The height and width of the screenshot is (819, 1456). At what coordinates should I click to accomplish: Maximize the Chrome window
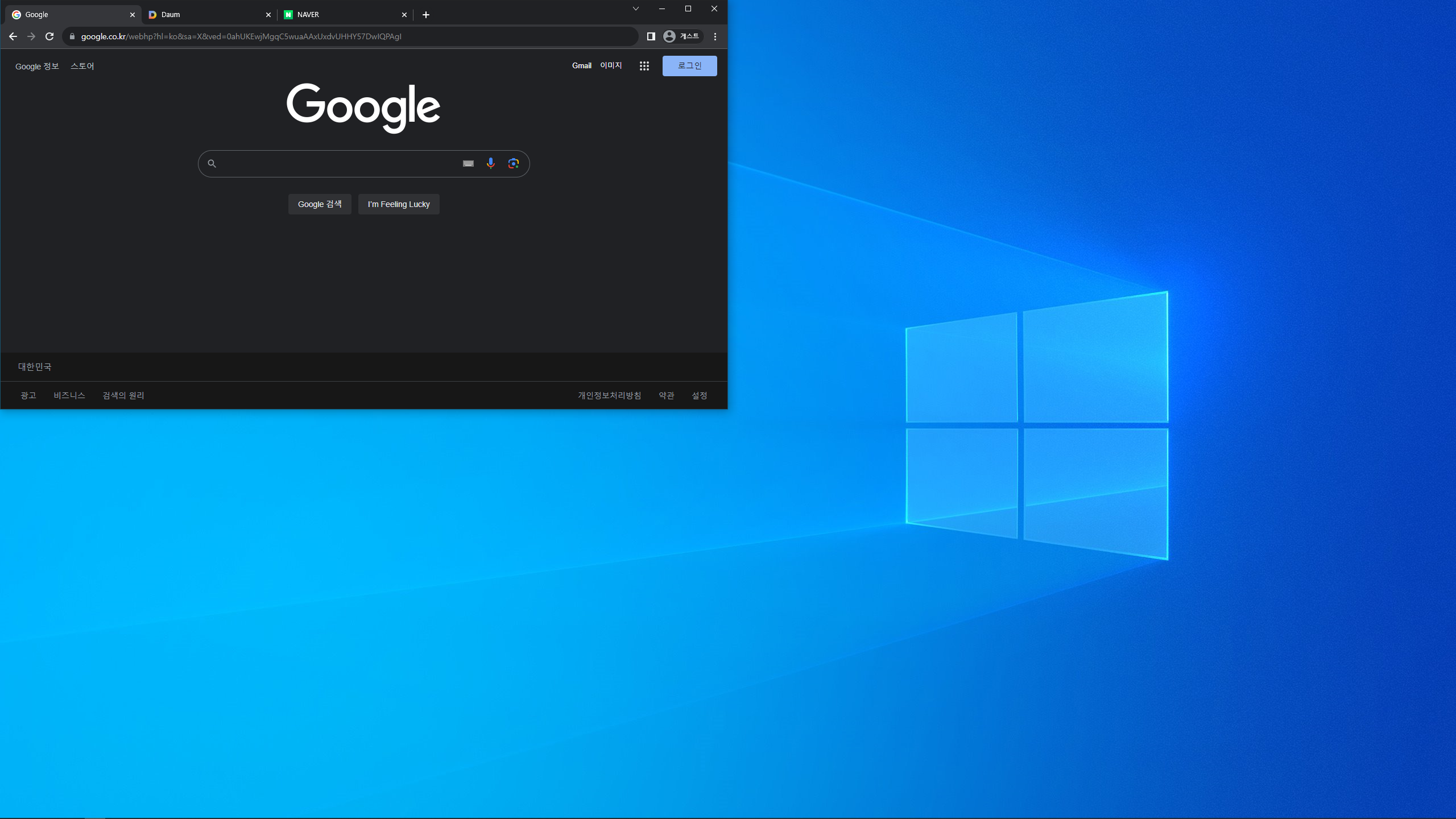click(688, 9)
